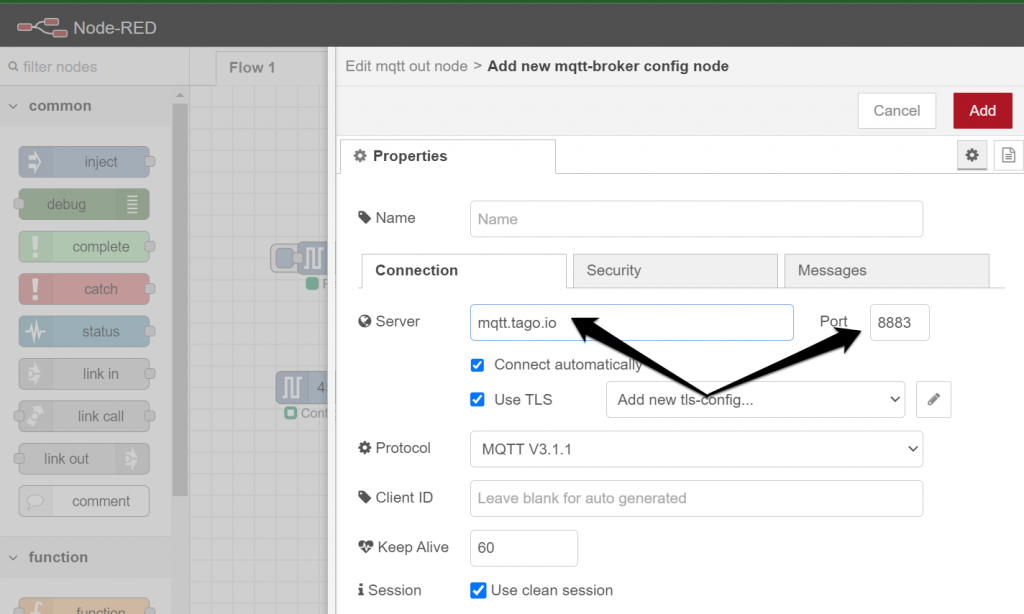
Task: Click the filter nodes search icon
Action: click(x=13, y=67)
